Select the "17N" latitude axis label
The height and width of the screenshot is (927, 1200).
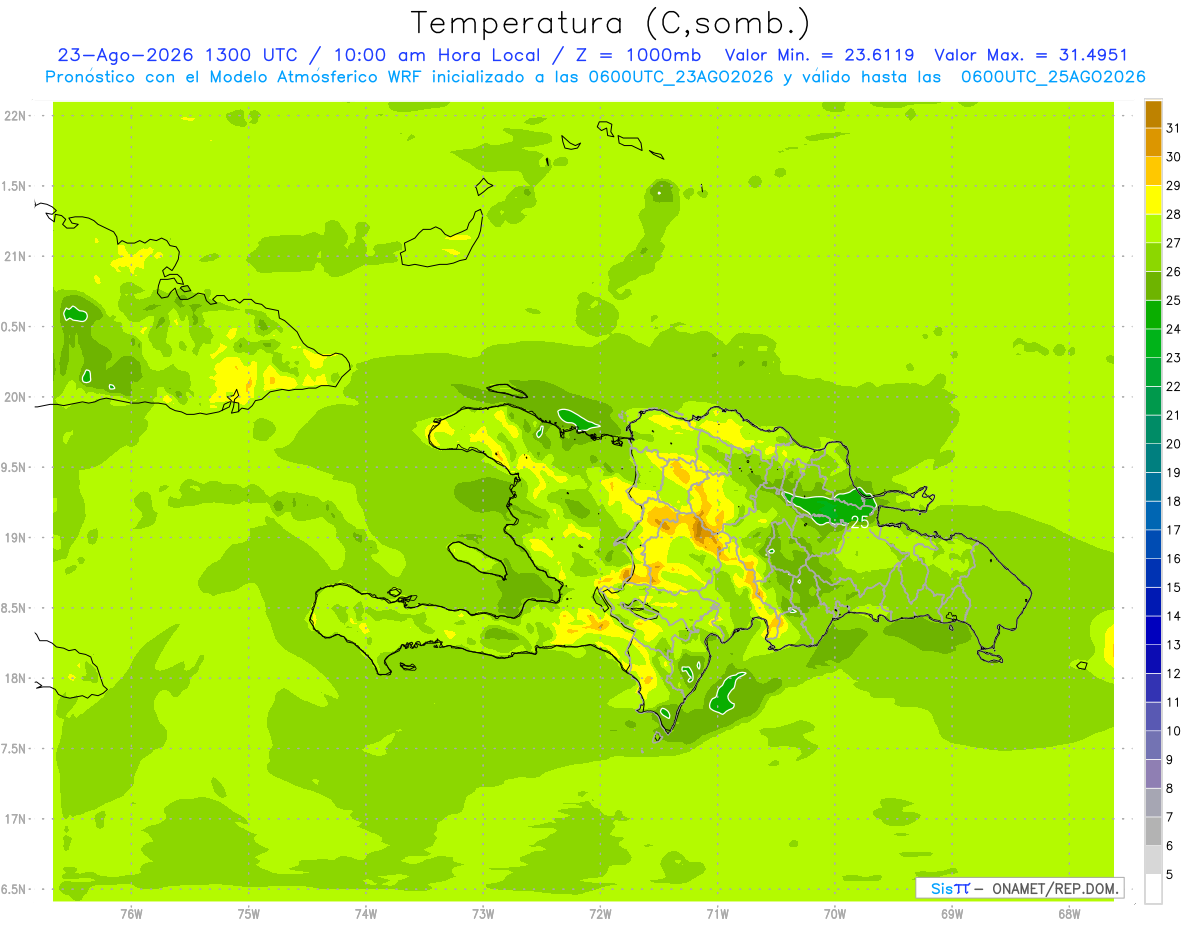[15, 819]
